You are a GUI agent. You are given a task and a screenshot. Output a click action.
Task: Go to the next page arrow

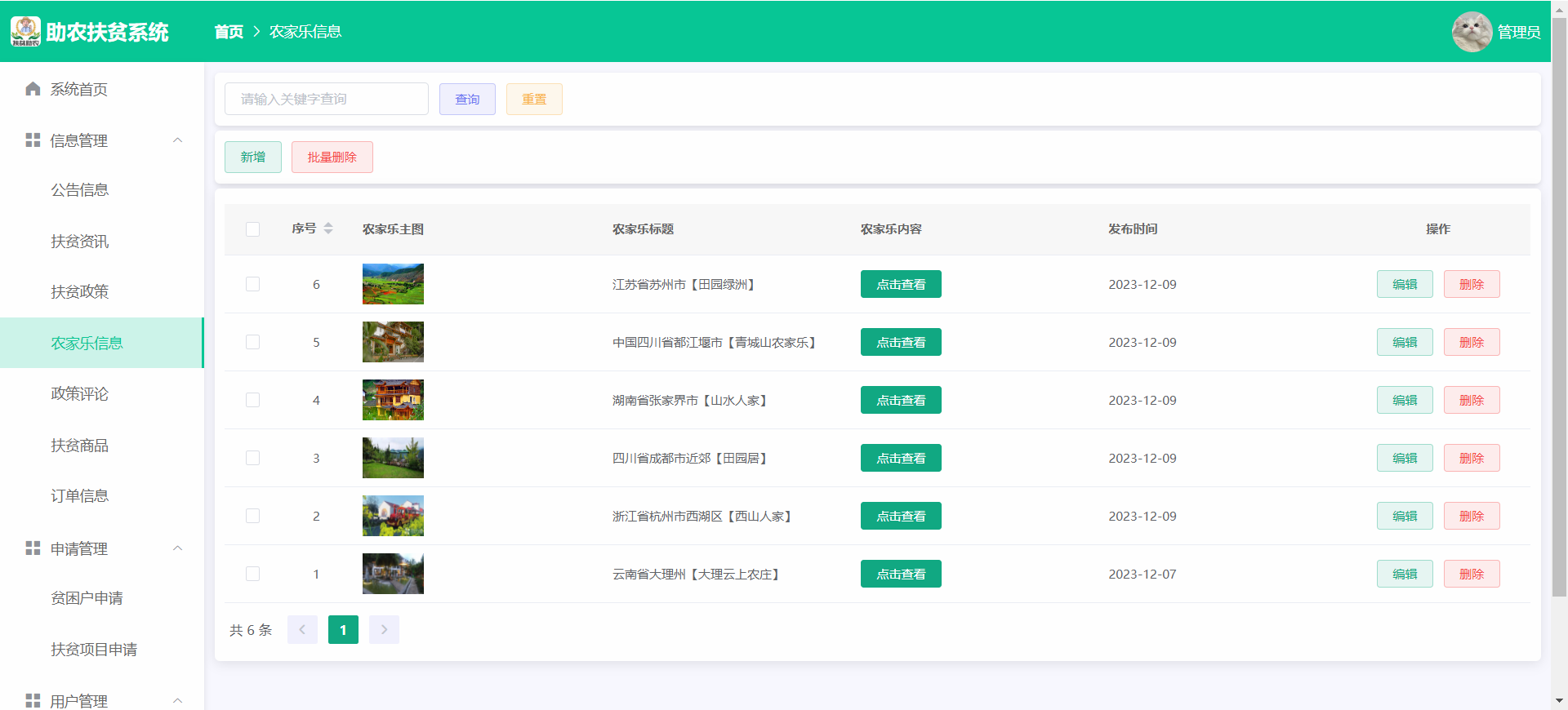[x=384, y=629]
